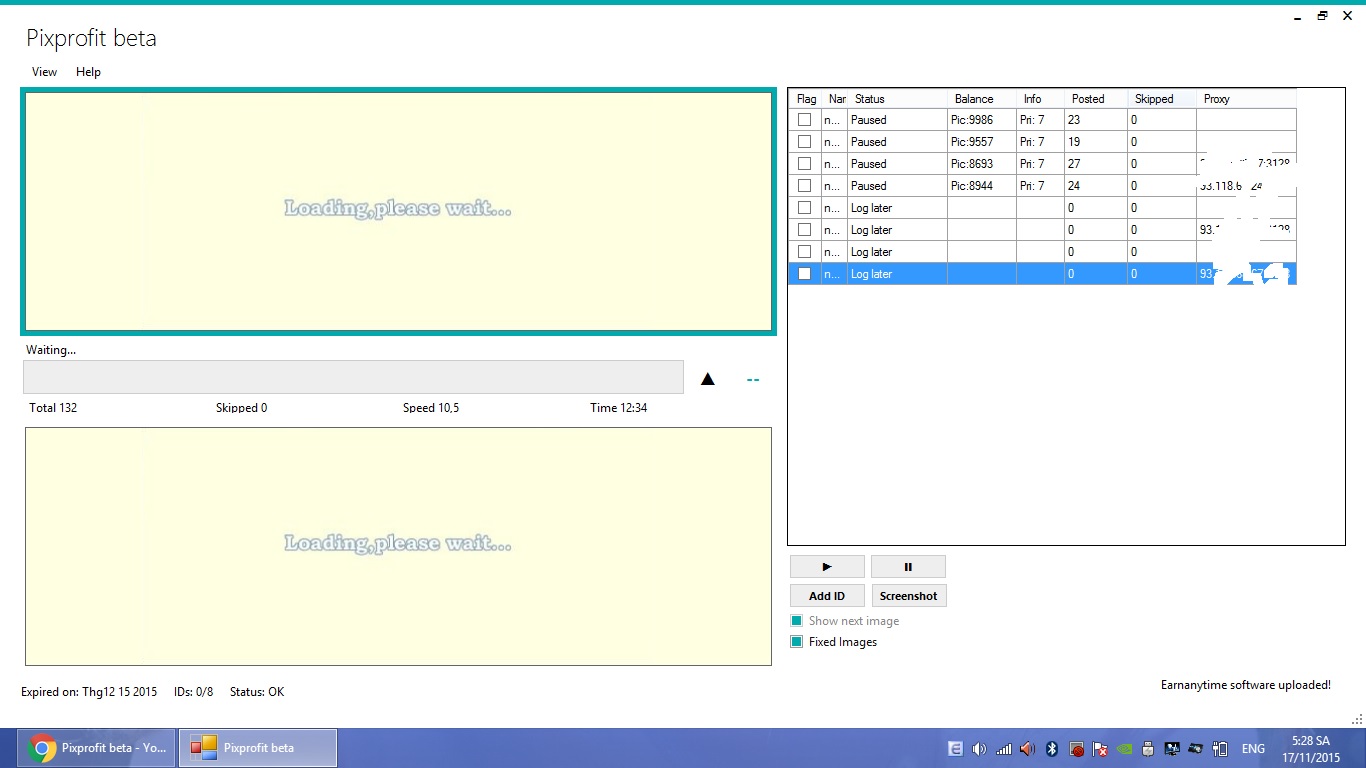
Task: Click the Status: OK text
Action: (x=257, y=692)
